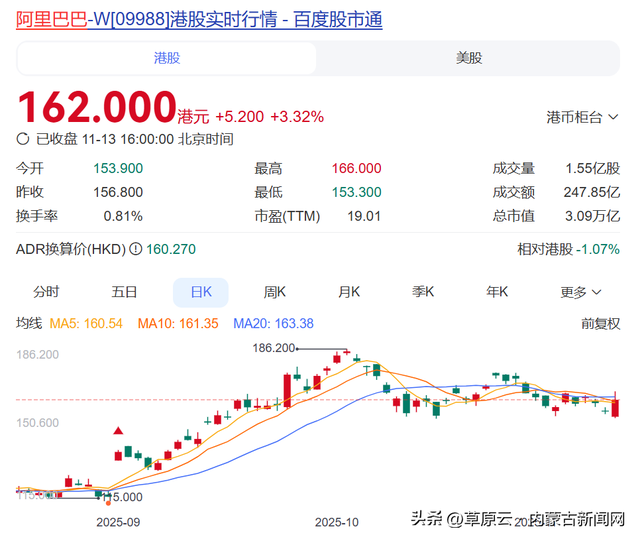The height and width of the screenshot is (541, 640).
Task: Click the 昨收 value 156.800
Action: click(x=118, y=192)
